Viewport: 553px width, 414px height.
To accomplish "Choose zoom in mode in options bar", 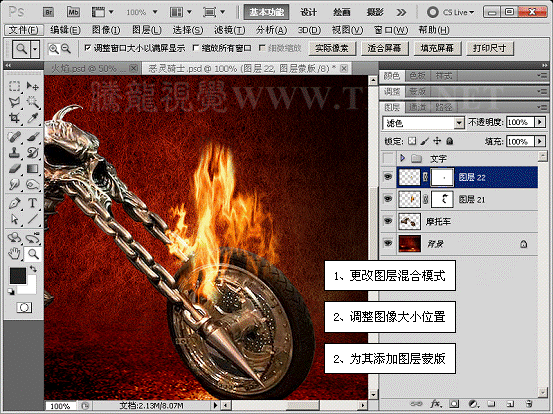I will click(x=54, y=49).
